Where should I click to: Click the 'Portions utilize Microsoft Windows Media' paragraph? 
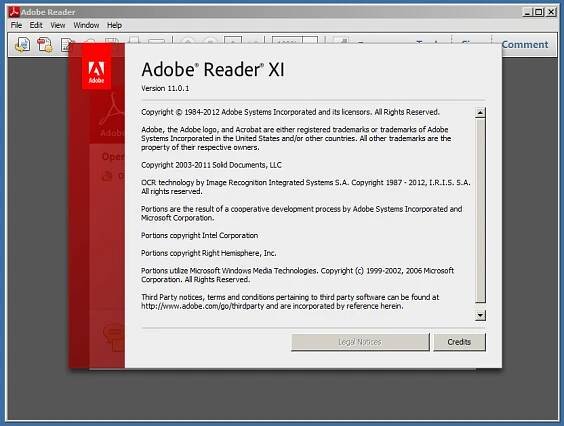[x=297, y=275]
